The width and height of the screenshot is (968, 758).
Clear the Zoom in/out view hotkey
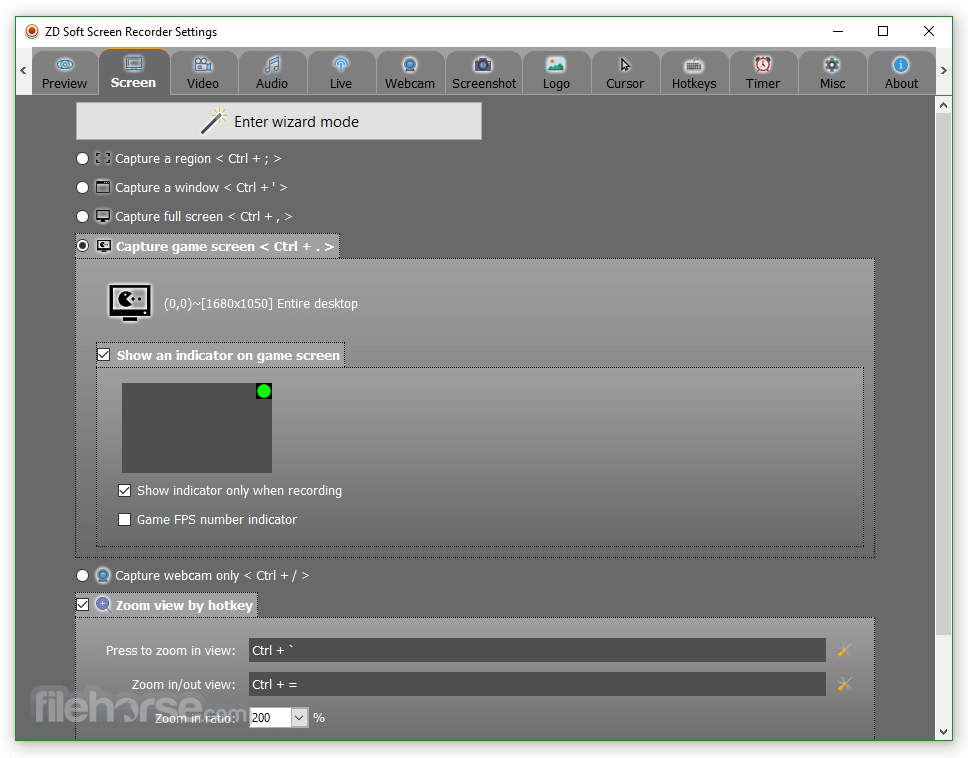(844, 685)
